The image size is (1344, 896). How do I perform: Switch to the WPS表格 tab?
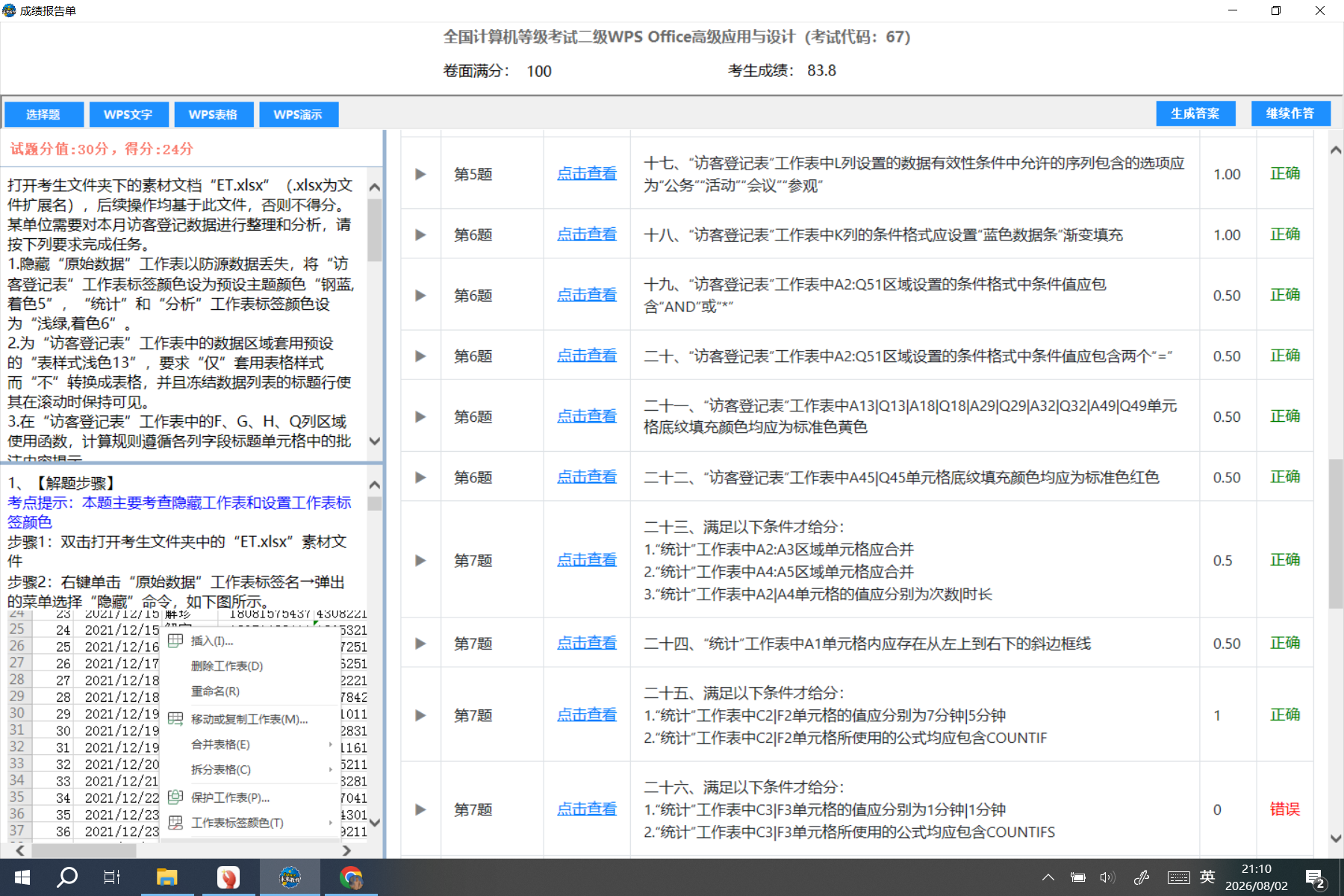[213, 114]
